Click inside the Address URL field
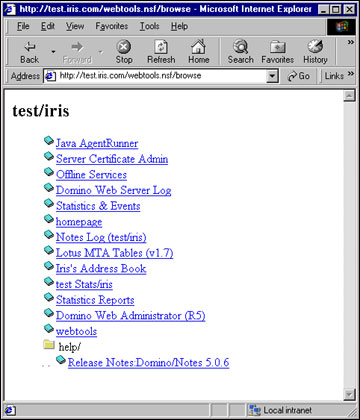Viewport: 360px width, 420px height. [x=163, y=76]
